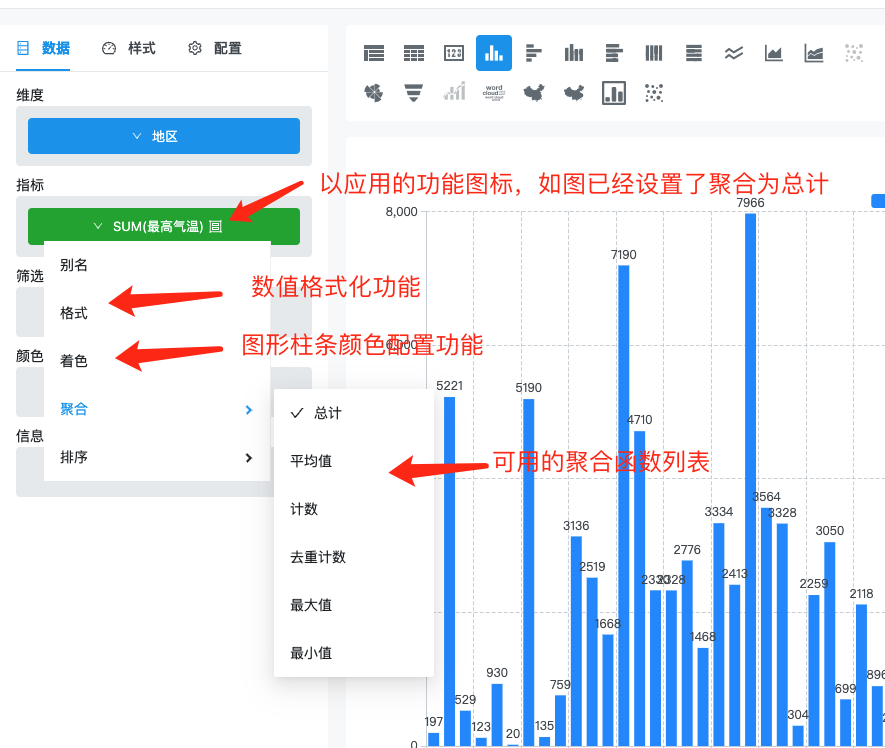The width and height of the screenshot is (885, 748).
Task: Select 平均值 as the aggregation function
Action: (x=310, y=460)
